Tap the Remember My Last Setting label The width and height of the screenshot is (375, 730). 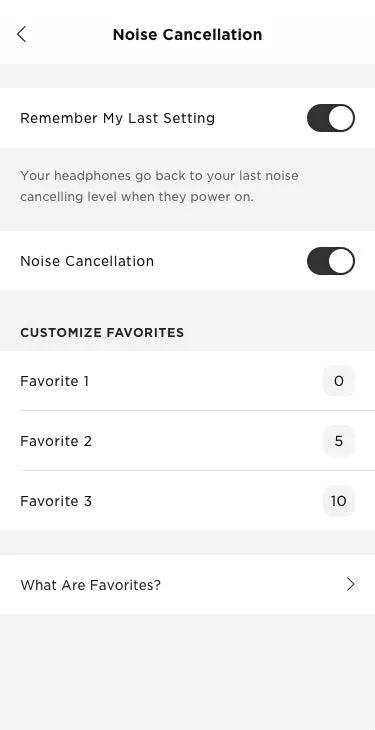tap(117, 118)
